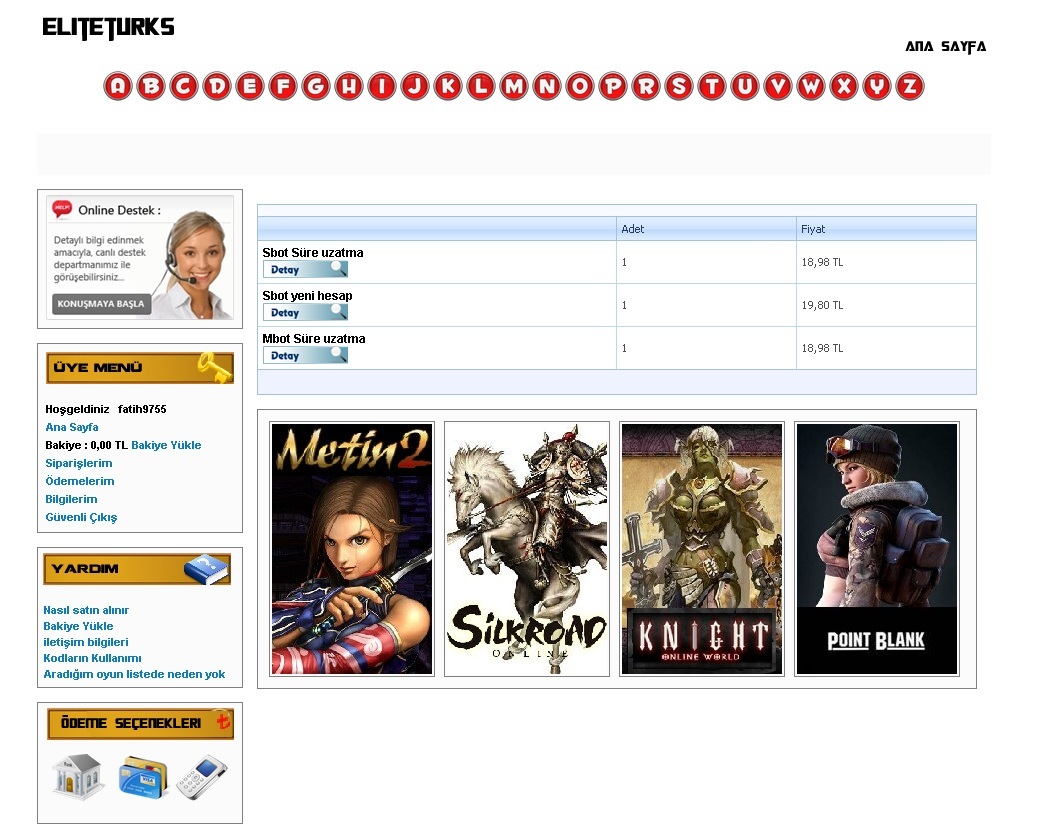Open Detay for Sbot yeni hesap
The width and height of the screenshot is (1038, 833).
tap(305, 313)
